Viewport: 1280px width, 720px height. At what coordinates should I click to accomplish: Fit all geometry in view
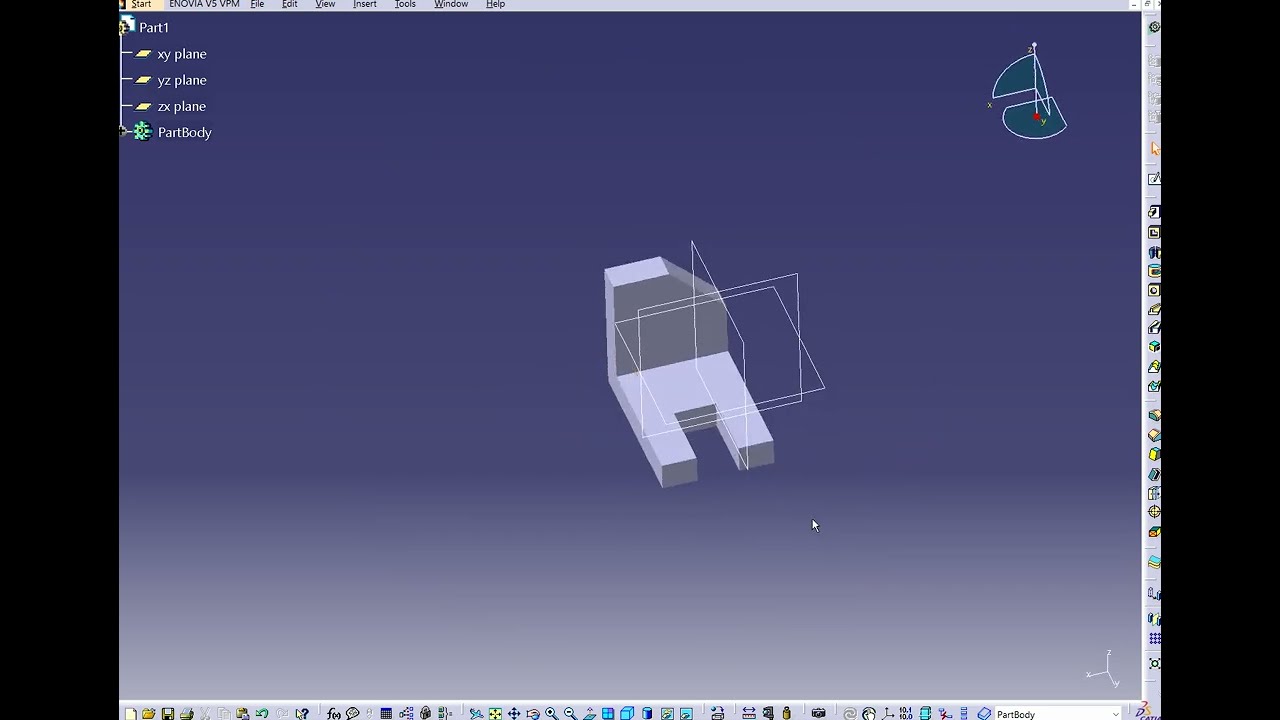[495, 713]
